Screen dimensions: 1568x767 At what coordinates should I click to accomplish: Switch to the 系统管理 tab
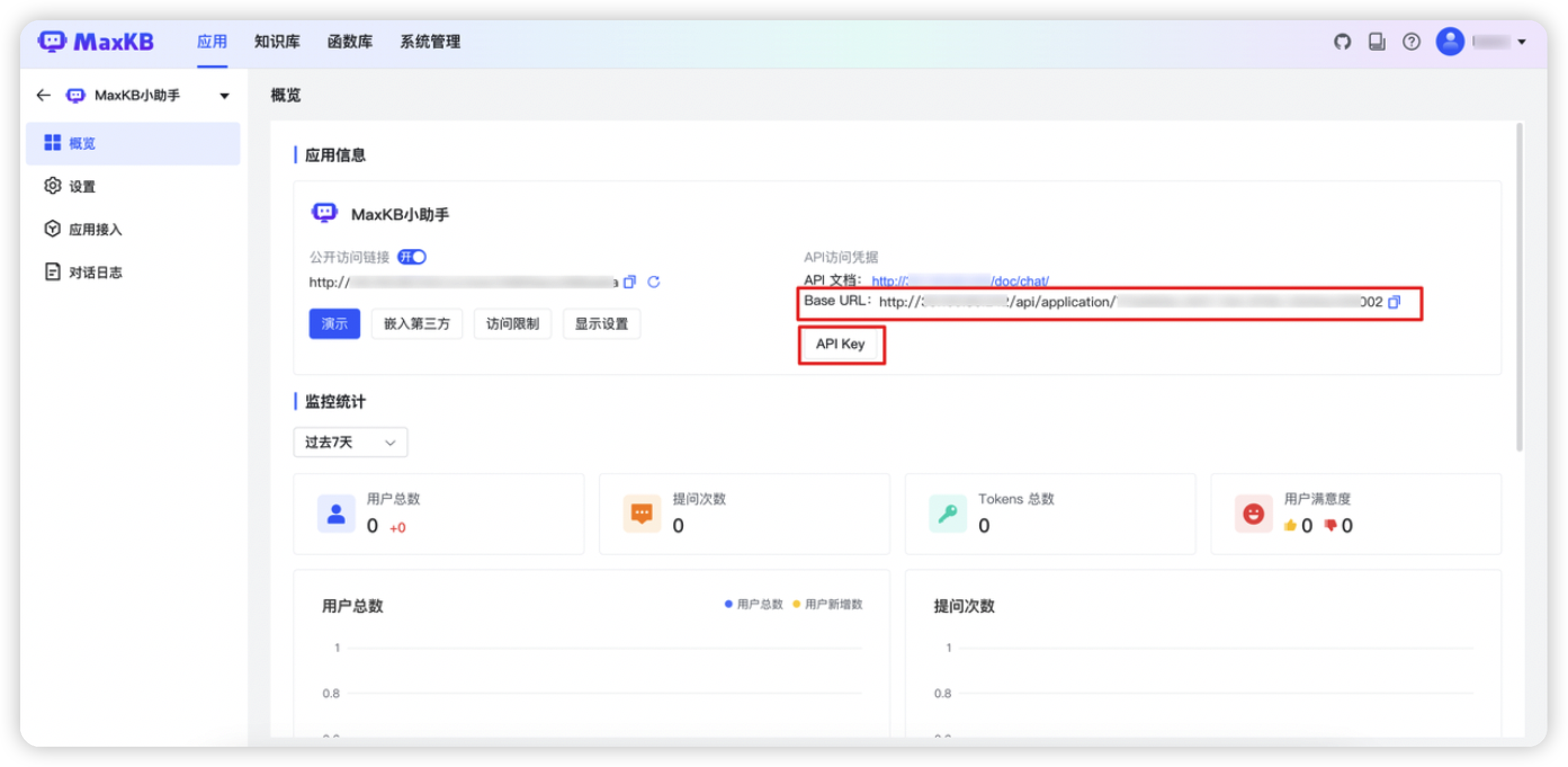tap(430, 42)
